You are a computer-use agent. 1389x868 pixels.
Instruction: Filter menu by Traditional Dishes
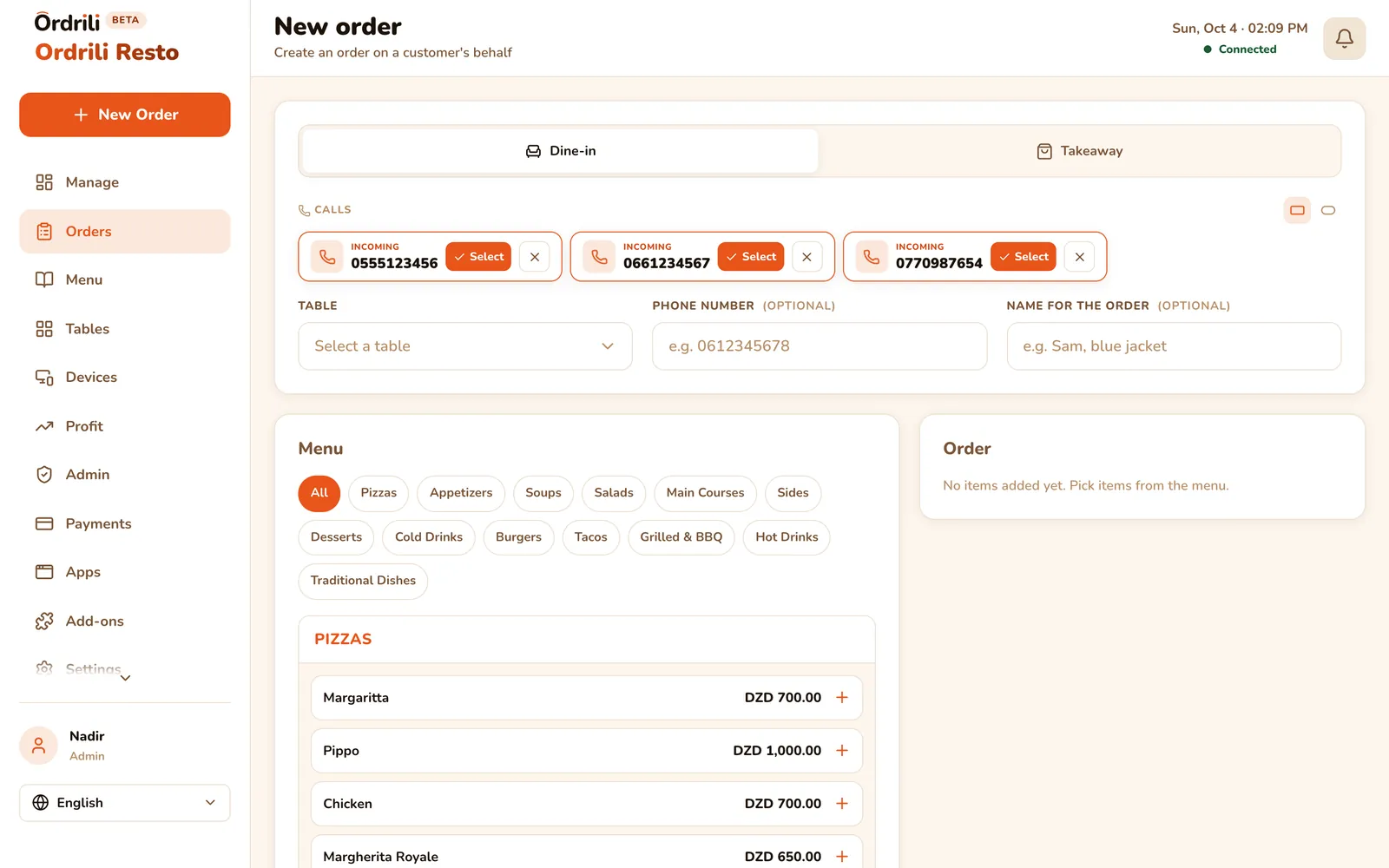coord(363,581)
